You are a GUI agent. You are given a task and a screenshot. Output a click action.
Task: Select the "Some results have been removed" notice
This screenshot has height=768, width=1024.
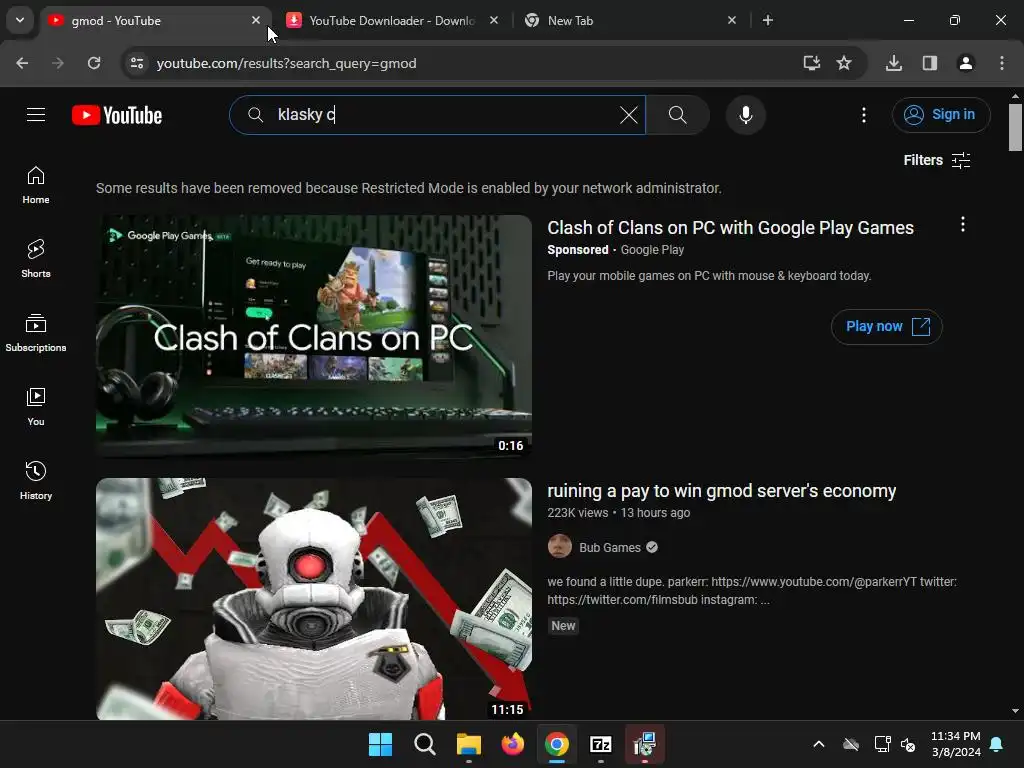pyautogui.click(x=409, y=188)
